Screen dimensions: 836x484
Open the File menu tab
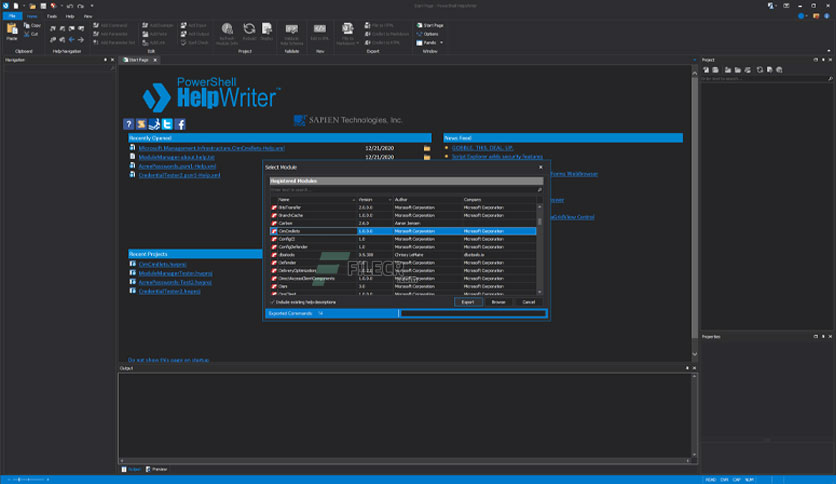tap(12, 16)
